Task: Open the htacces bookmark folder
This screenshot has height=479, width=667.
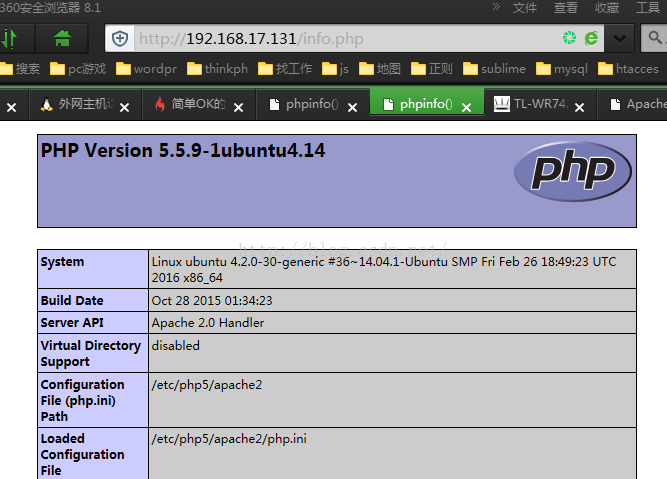Action: [628, 68]
